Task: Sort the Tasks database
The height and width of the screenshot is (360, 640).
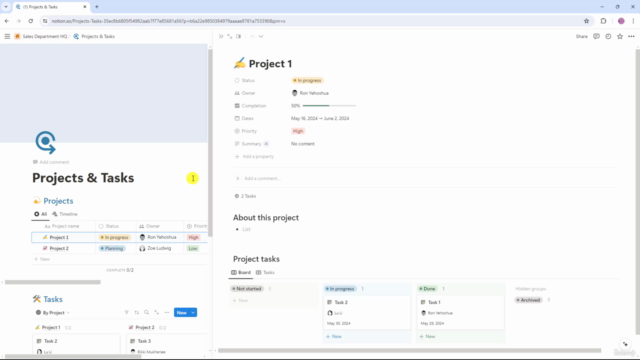Action: 137,313
